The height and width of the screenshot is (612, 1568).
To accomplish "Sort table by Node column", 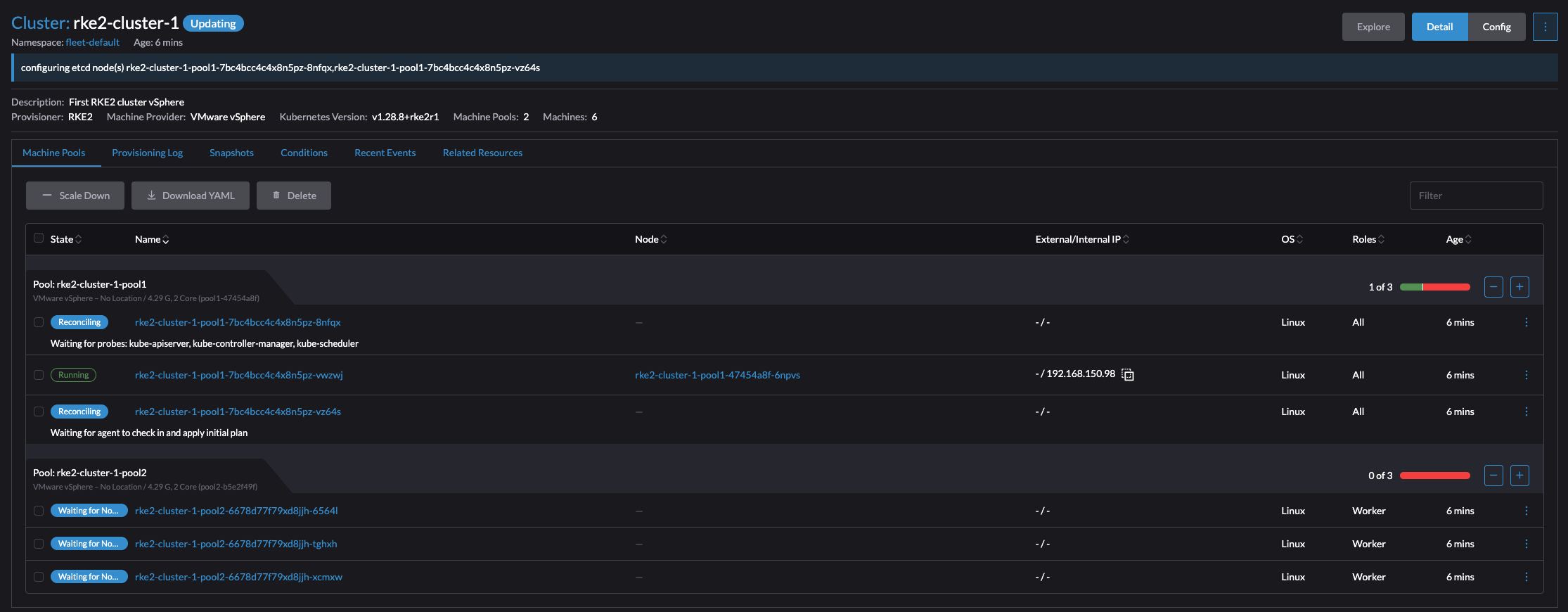I will (651, 239).
